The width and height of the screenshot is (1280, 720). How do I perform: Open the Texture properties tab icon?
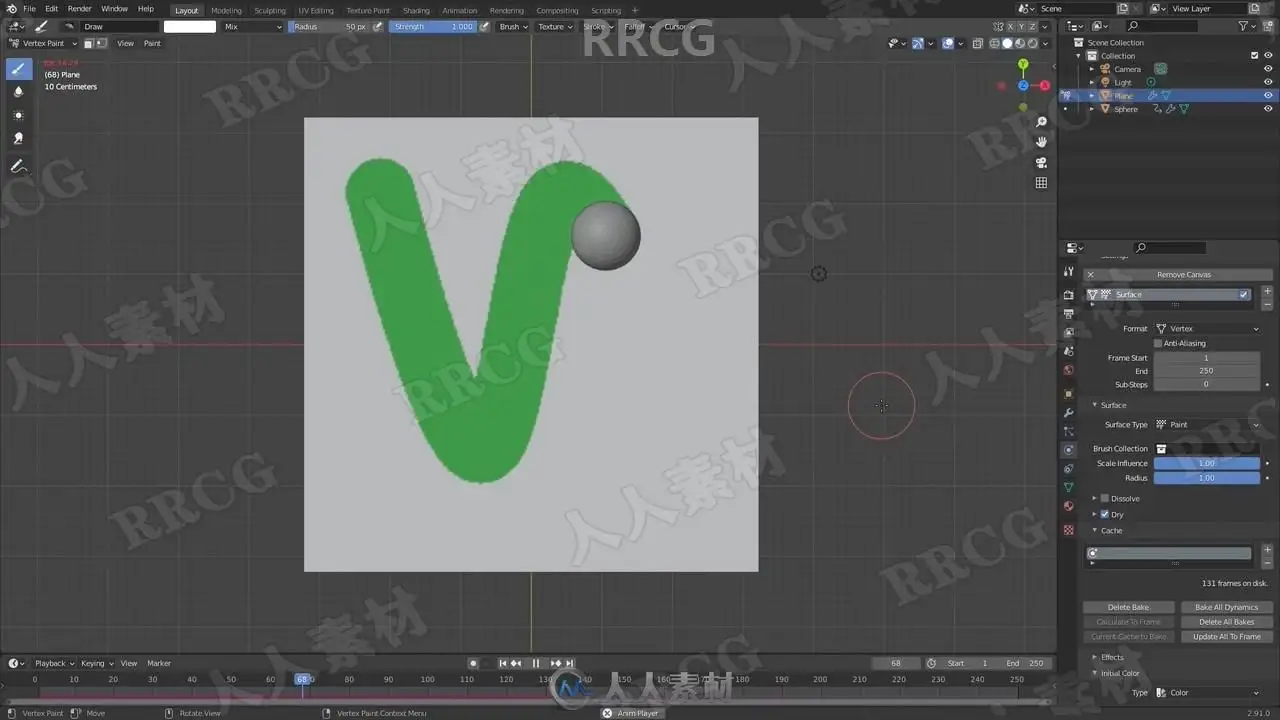coord(1069,530)
